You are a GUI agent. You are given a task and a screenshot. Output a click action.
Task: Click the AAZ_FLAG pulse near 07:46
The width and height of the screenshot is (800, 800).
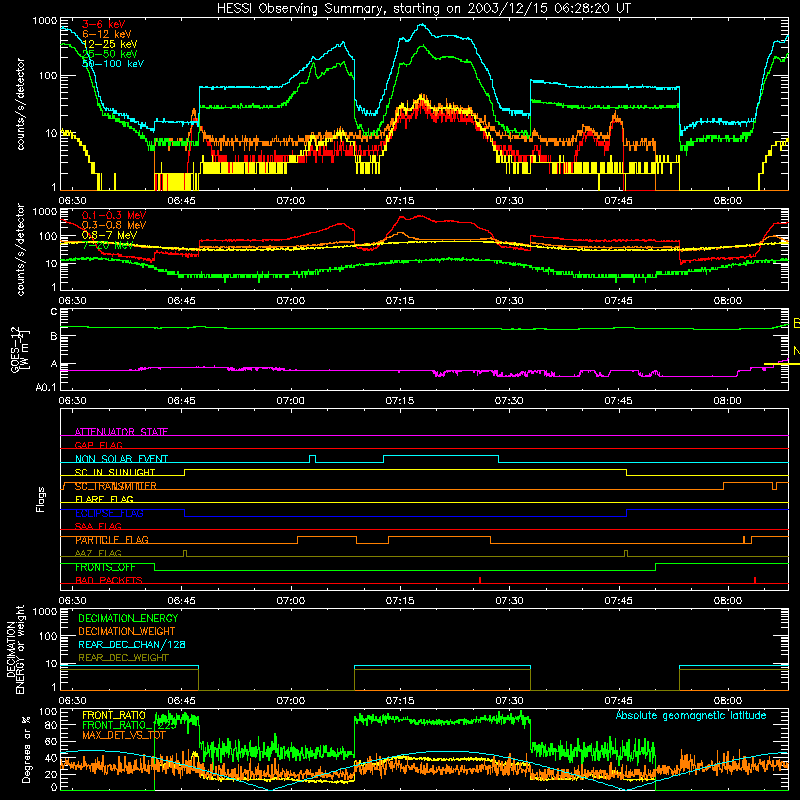click(626, 554)
